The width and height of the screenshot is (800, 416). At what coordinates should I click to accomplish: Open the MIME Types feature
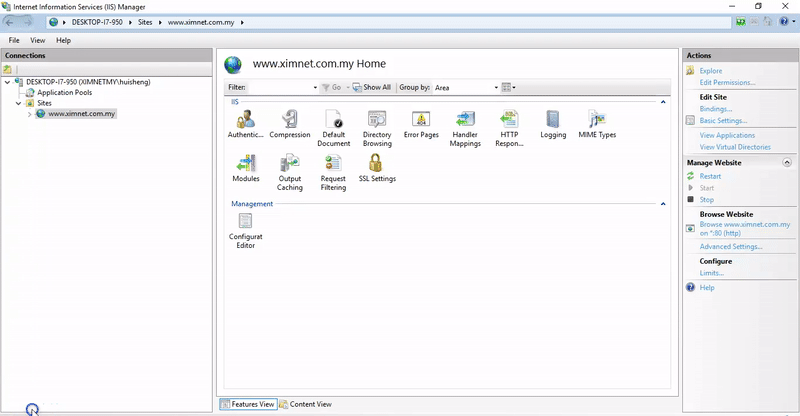coord(597,124)
